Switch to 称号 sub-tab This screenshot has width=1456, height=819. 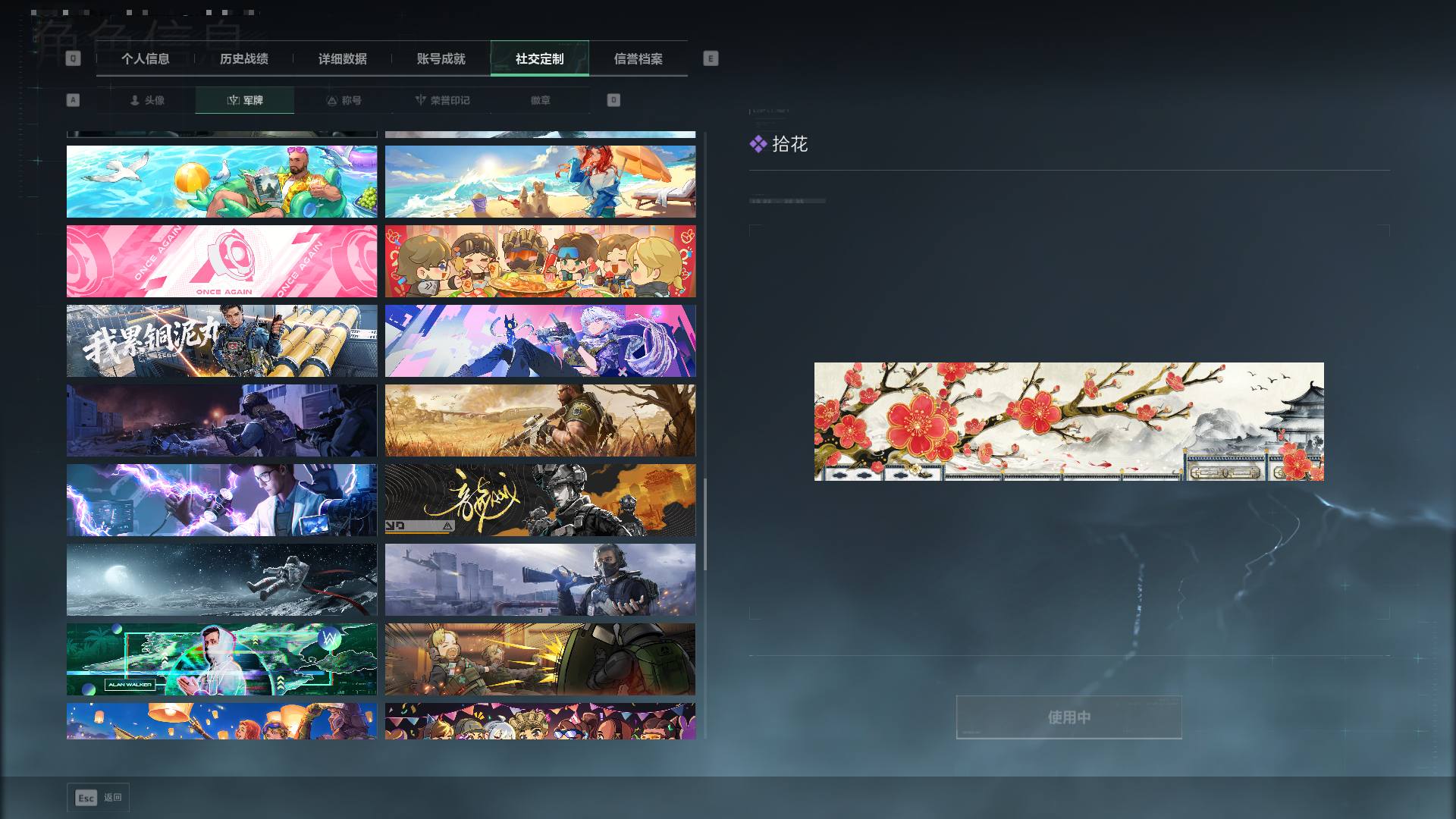tap(344, 100)
